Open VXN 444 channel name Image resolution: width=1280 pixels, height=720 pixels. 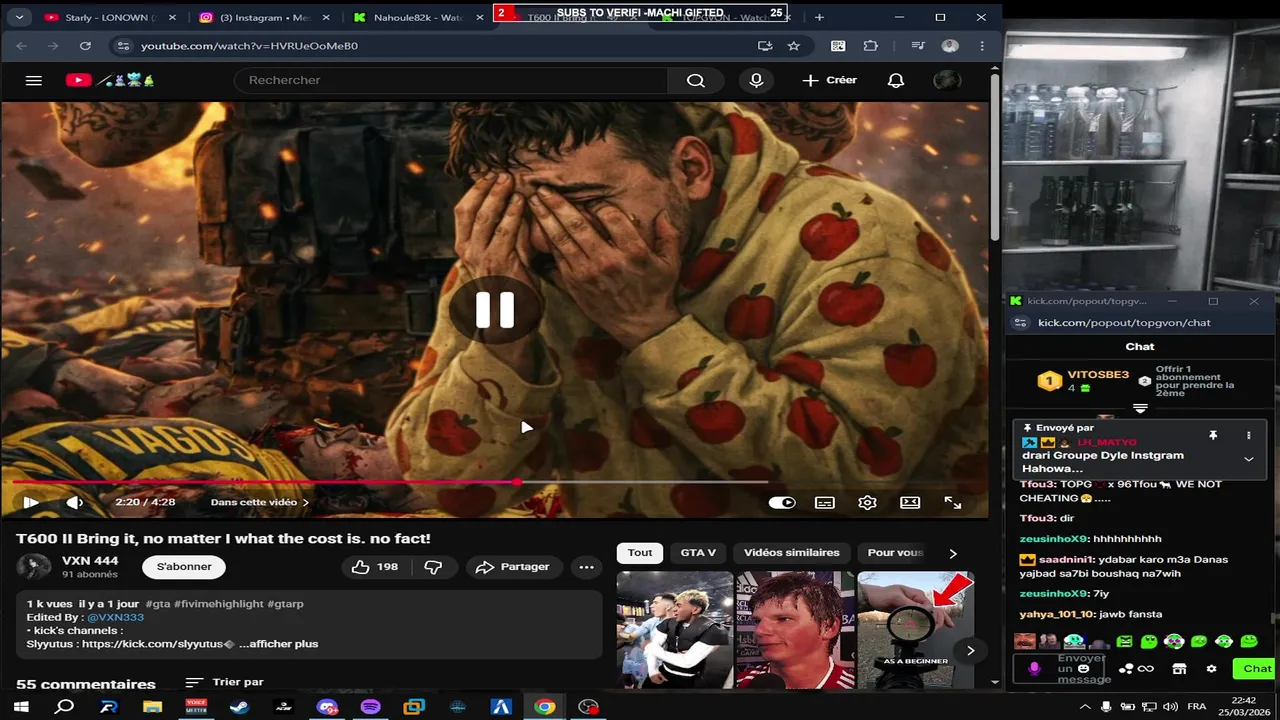[90, 561]
